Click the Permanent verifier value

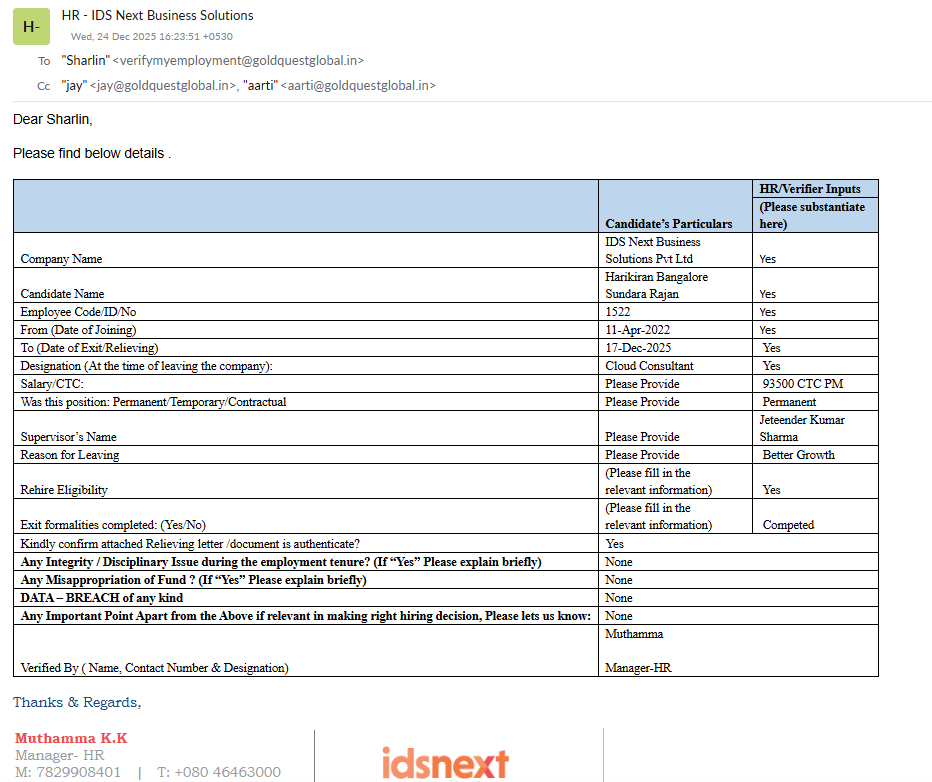pyautogui.click(x=789, y=402)
